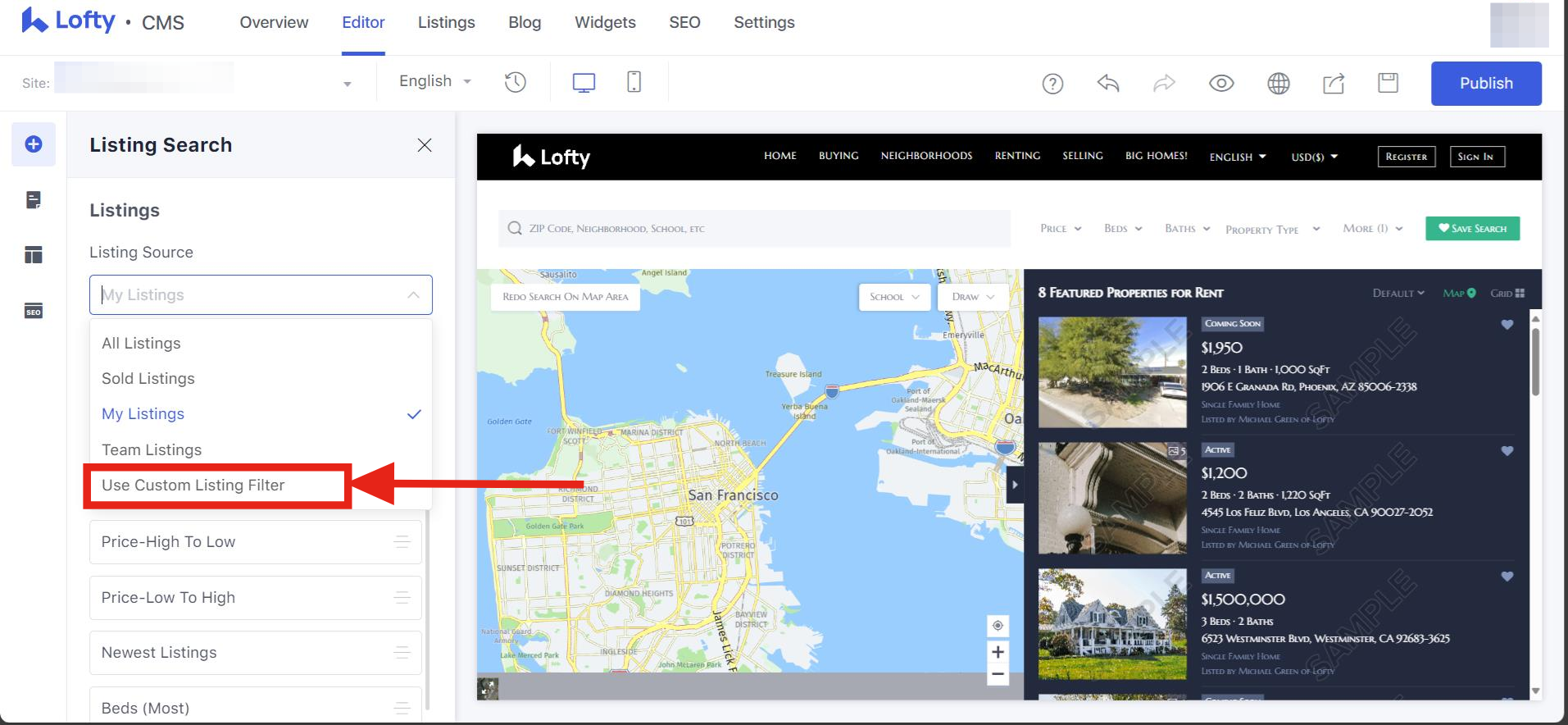Switch to desktop preview mode

tap(584, 82)
